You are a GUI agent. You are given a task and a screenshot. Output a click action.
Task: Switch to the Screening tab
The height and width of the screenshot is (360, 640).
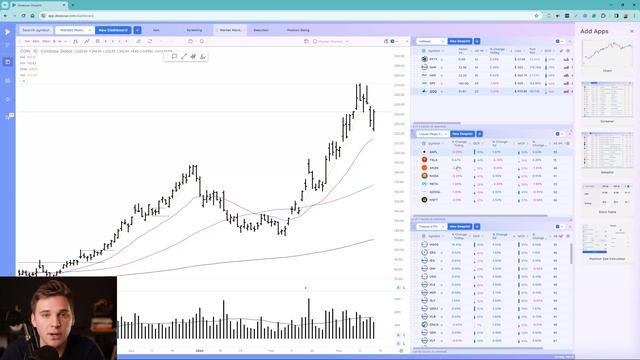(x=194, y=30)
